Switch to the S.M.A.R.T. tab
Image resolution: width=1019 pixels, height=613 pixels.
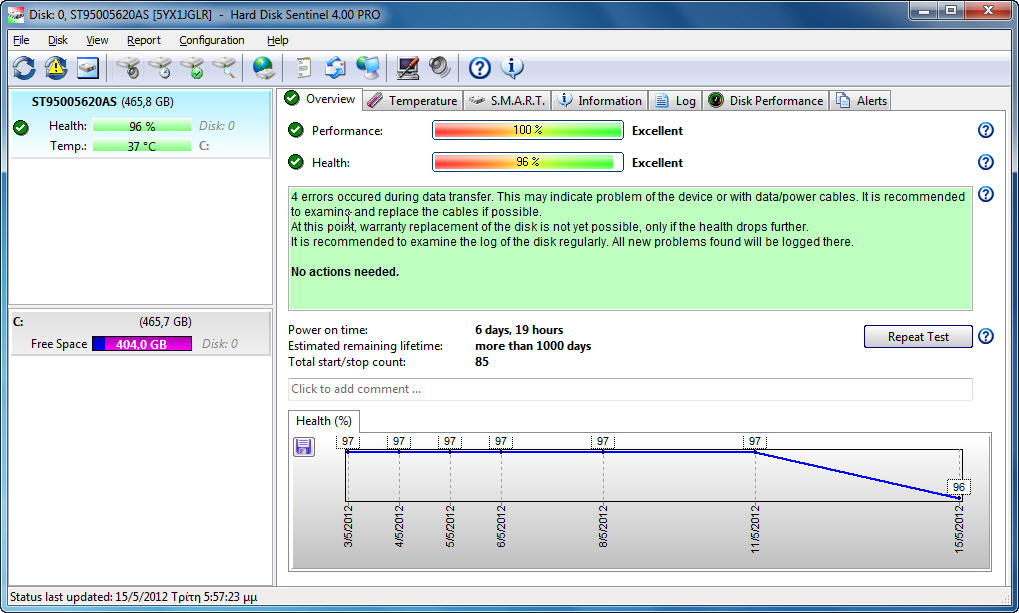(x=508, y=101)
